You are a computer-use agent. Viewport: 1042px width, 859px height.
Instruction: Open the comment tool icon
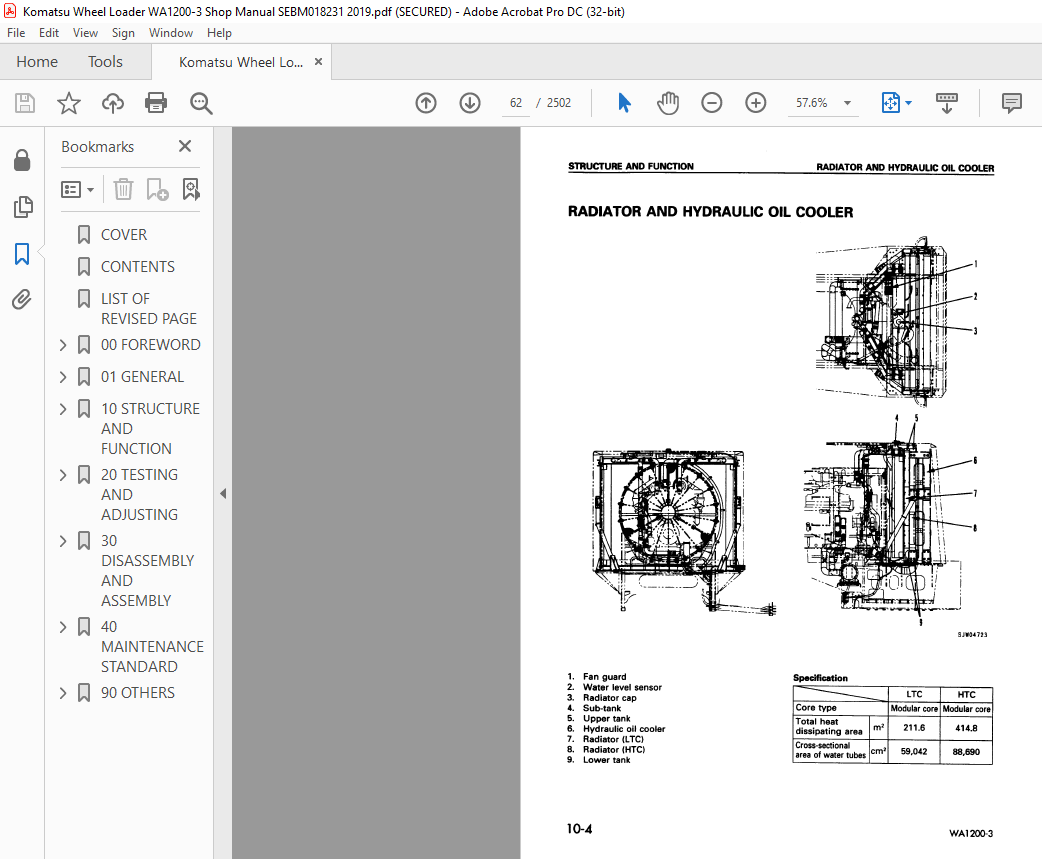tap(1011, 103)
